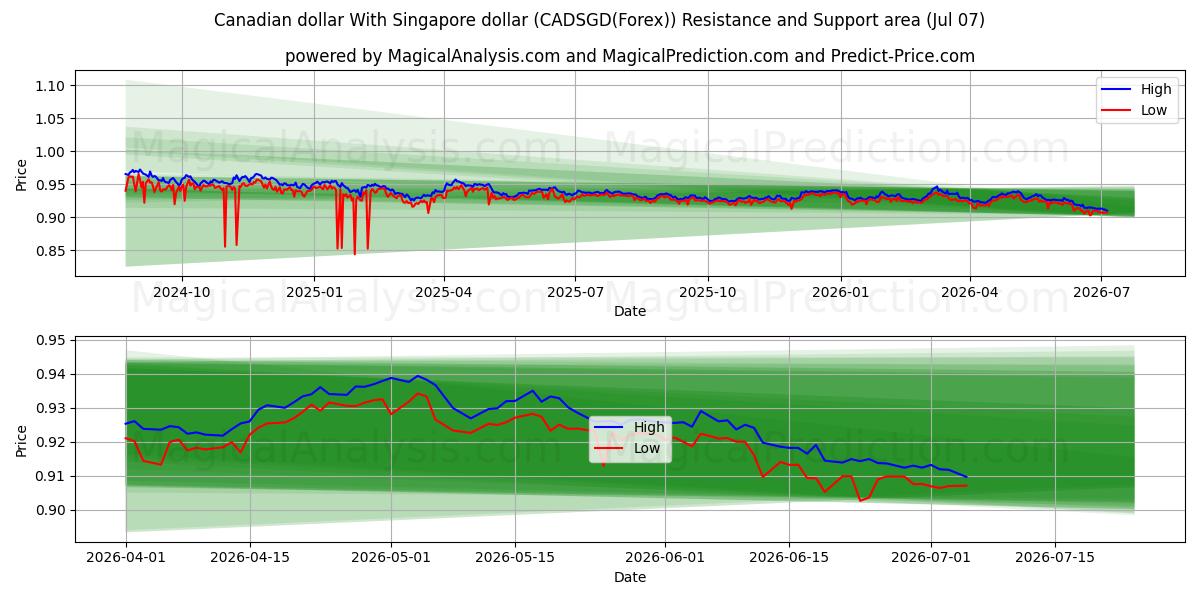Click the 'Price' axis label of the lower chart
The height and width of the screenshot is (600, 1200).
(22, 440)
